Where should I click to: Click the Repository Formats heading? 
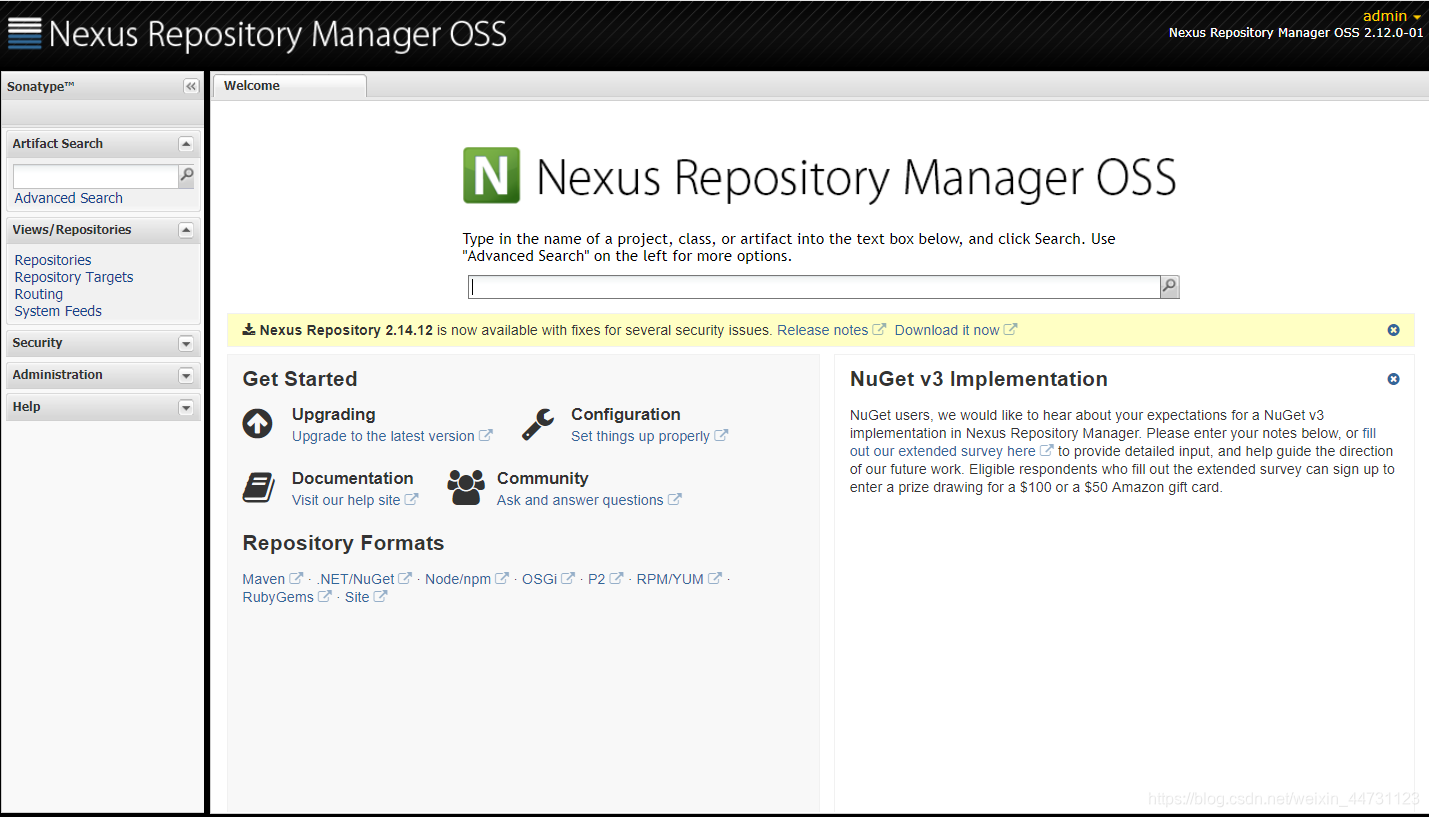(x=343, y=543)
